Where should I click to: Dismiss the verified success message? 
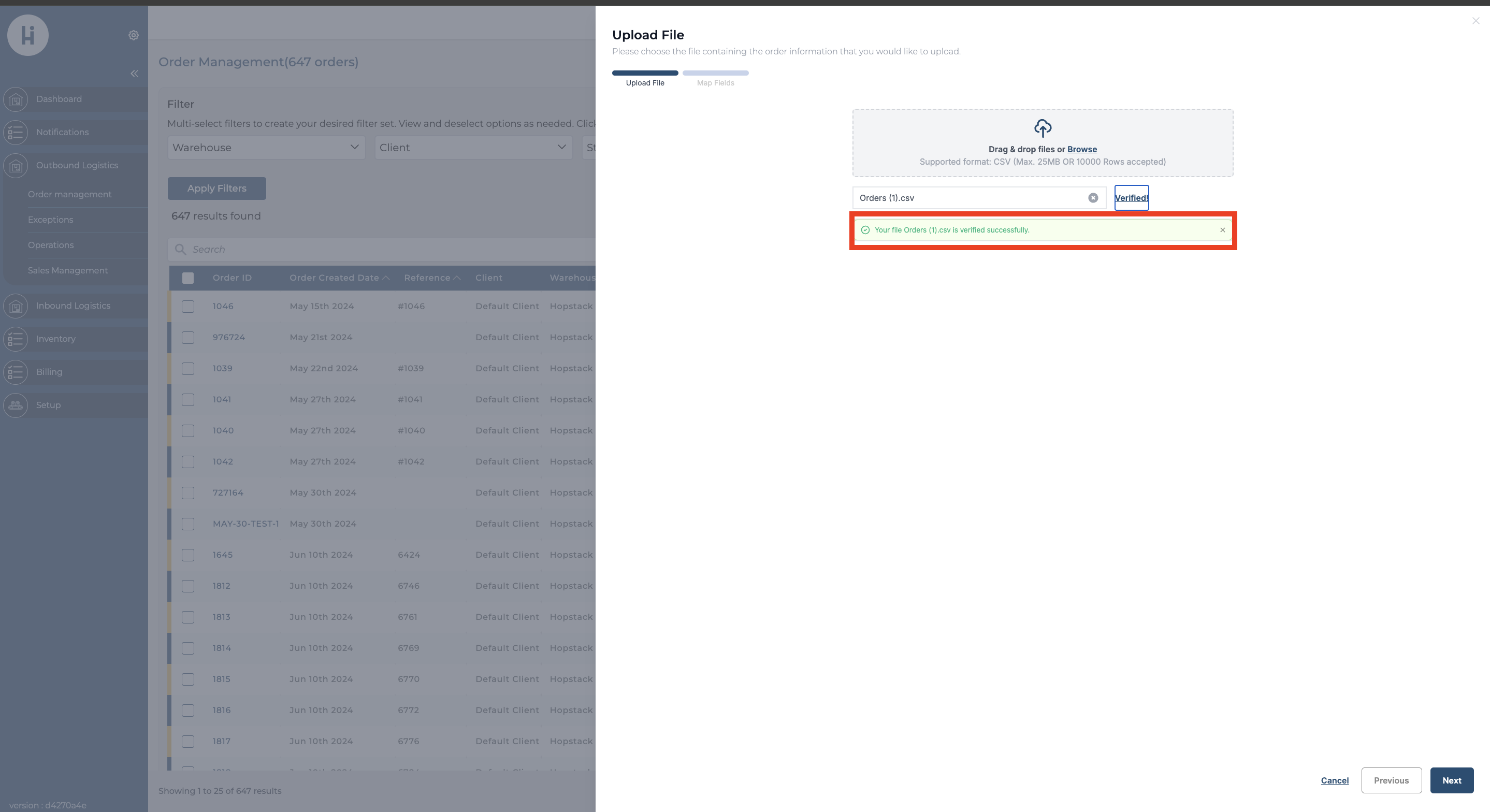[1222, 230]
